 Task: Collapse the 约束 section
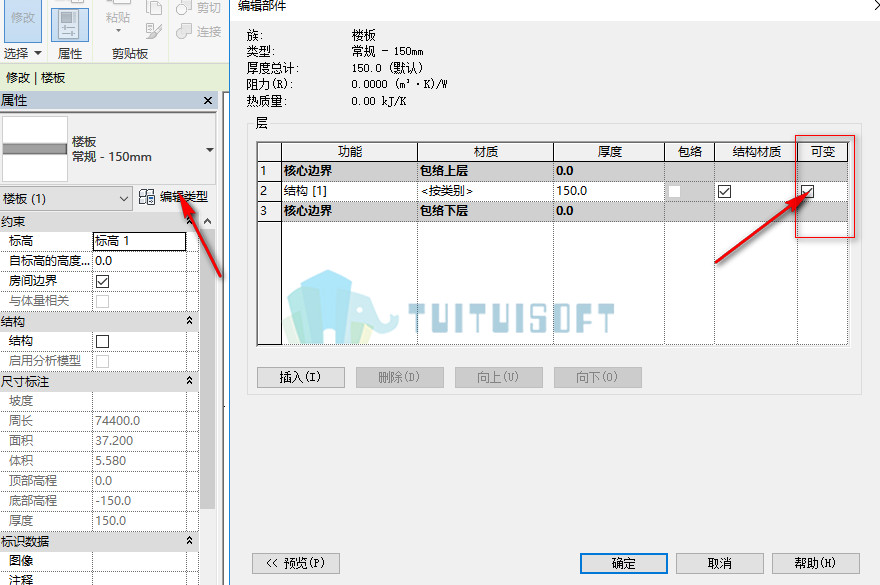(190, 221)
